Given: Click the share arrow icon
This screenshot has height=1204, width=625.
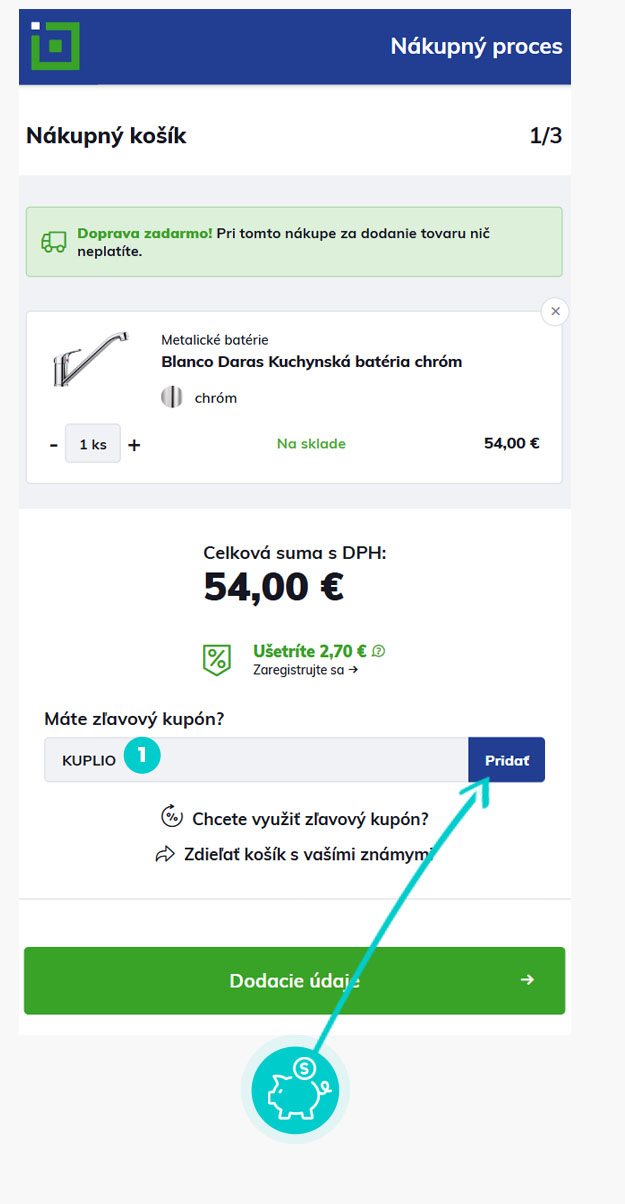Looking at the screenshot, I should point(165,855).
